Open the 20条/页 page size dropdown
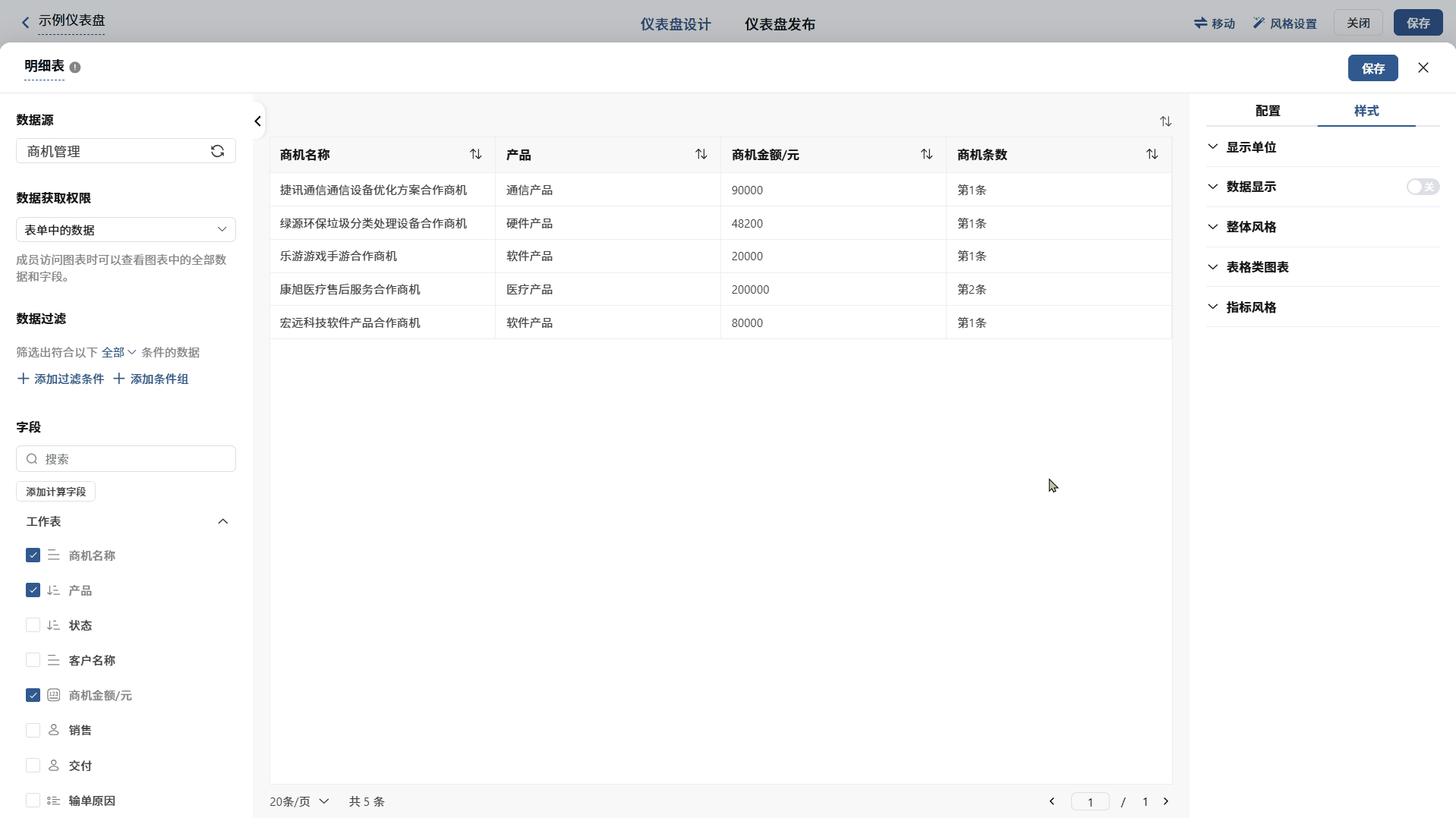 [299, 801]
